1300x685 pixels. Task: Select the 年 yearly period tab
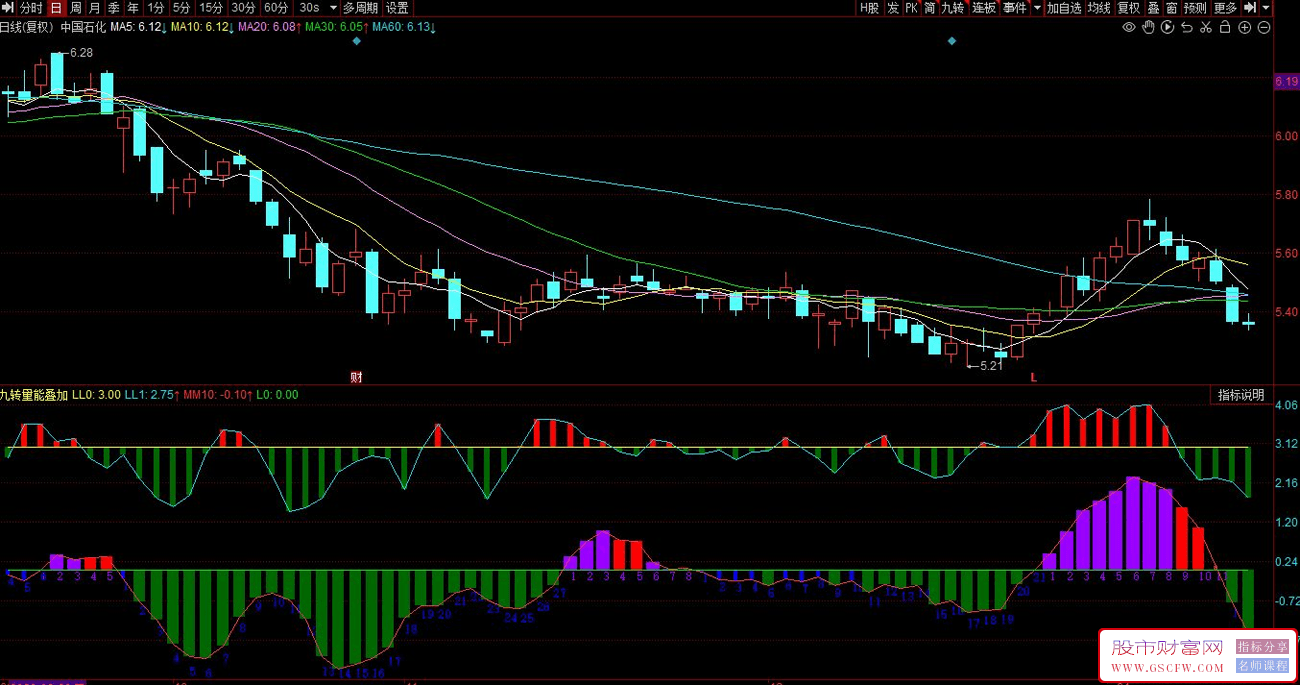133,7
